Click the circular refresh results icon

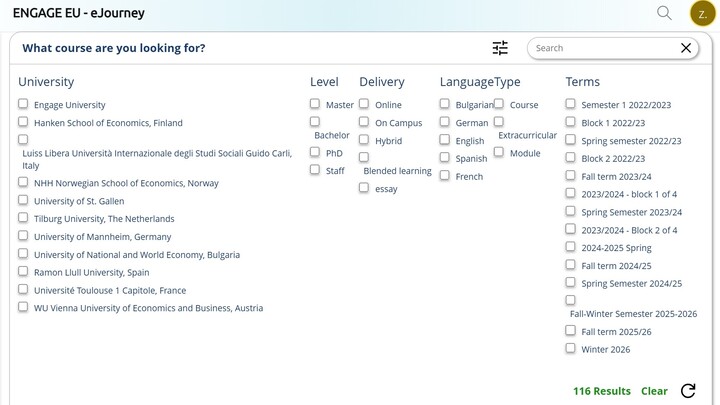688,391
